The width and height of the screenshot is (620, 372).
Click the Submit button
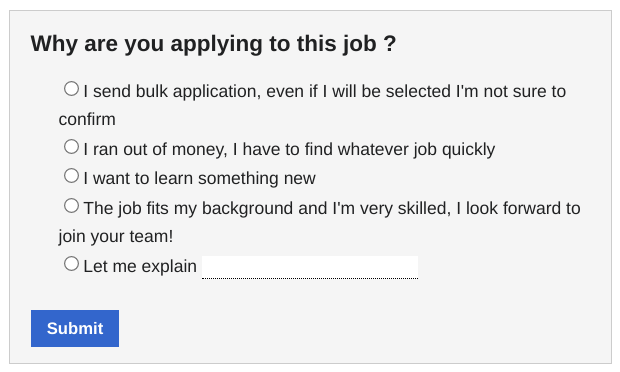(75, 328)
